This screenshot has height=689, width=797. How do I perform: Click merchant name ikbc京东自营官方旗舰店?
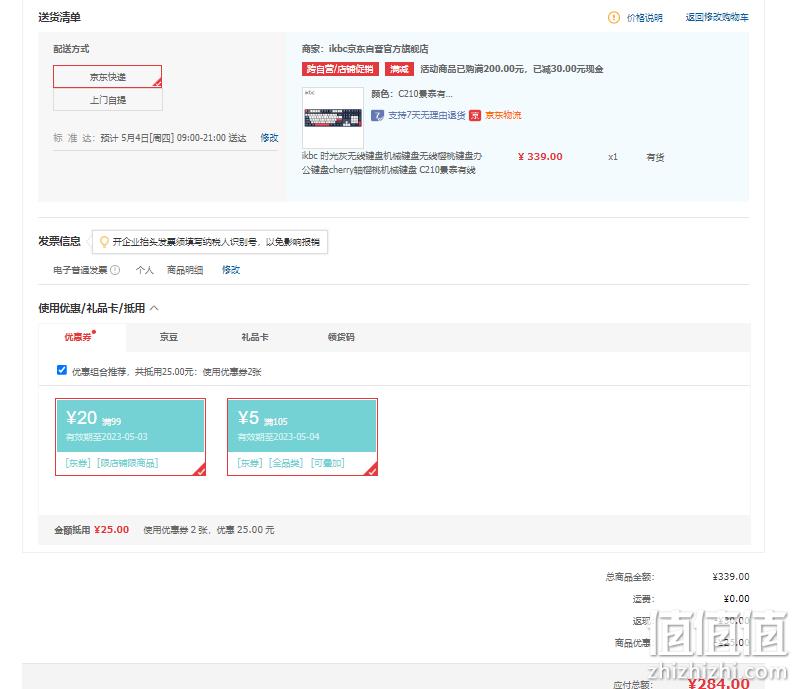(x=378, y=49)
